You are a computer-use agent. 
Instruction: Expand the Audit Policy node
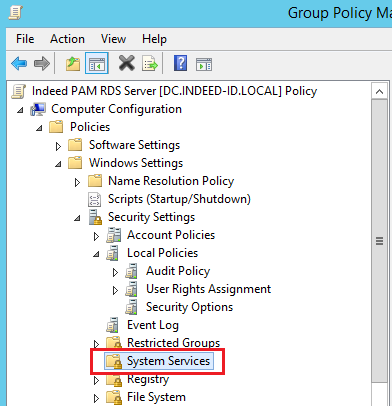click(115, 273)
